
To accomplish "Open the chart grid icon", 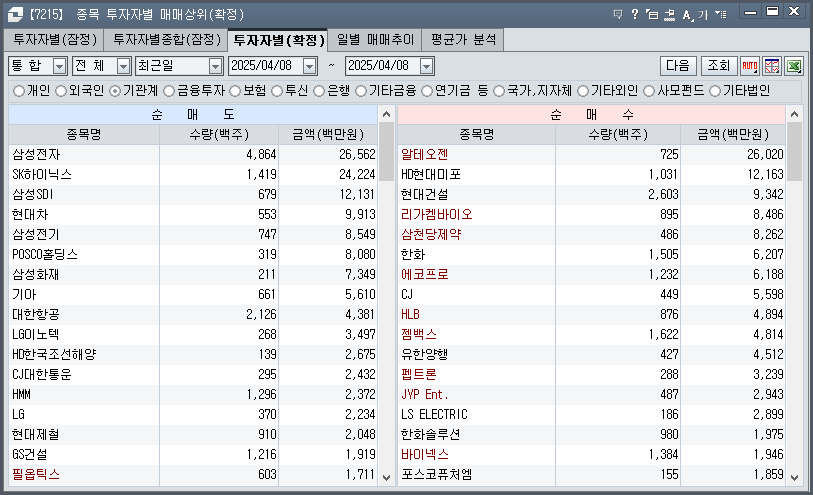I will 772,66.
